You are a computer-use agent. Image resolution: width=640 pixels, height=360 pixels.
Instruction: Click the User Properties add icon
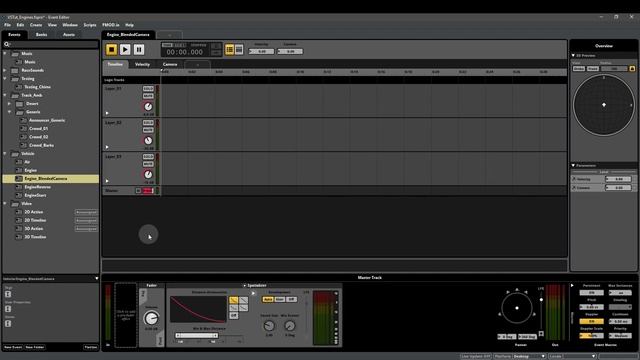point(8,309)
